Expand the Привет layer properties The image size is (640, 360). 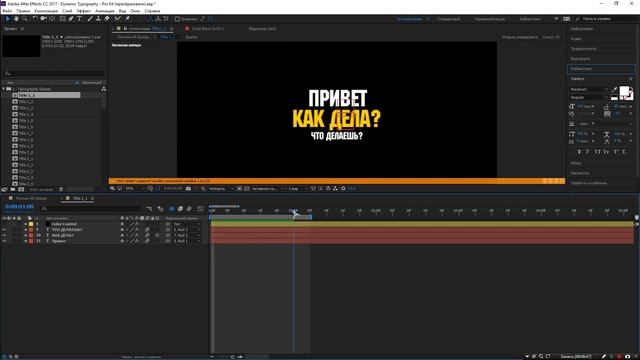coord(26,241)
